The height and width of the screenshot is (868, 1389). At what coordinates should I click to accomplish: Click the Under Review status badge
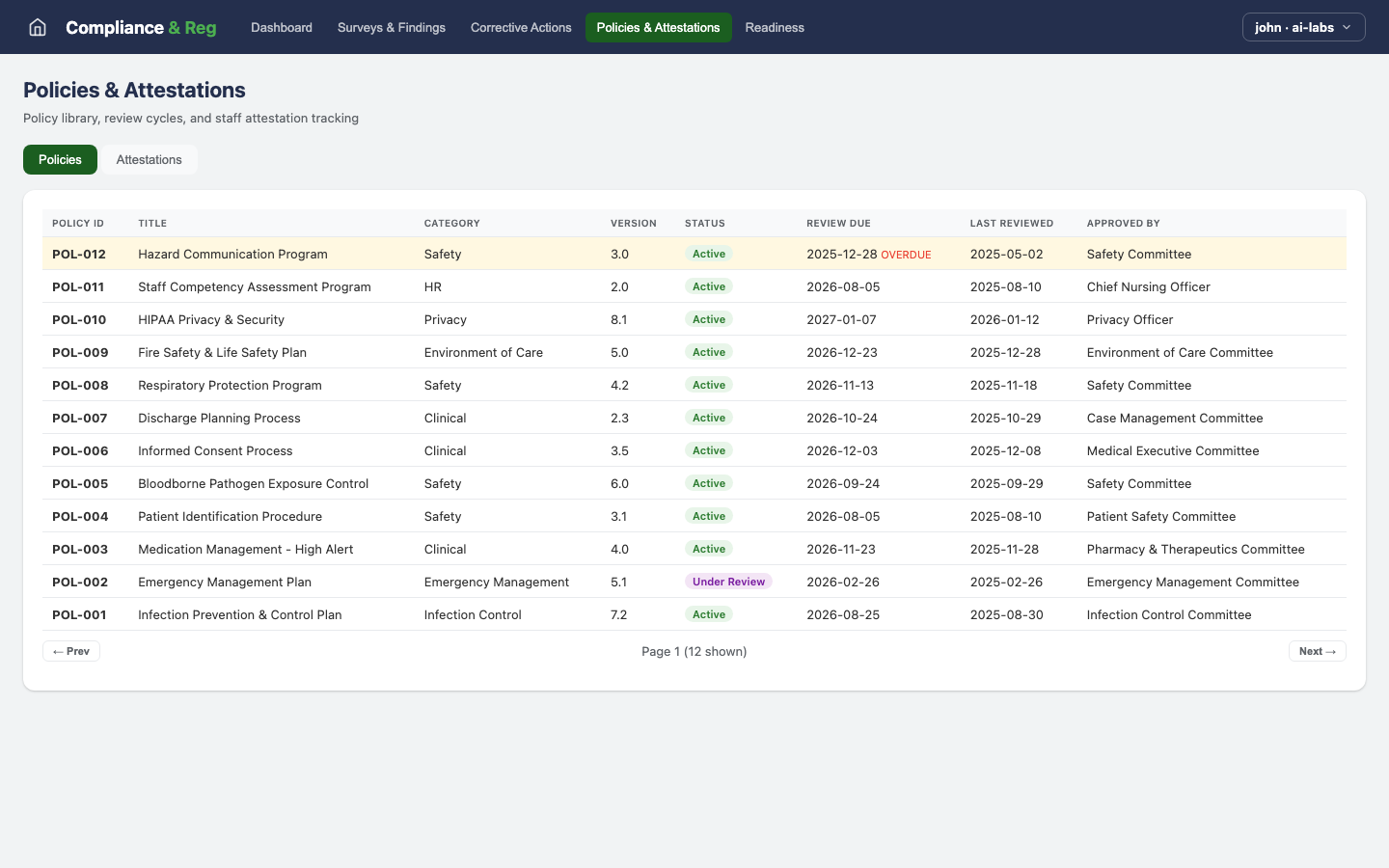pos(728,582)
